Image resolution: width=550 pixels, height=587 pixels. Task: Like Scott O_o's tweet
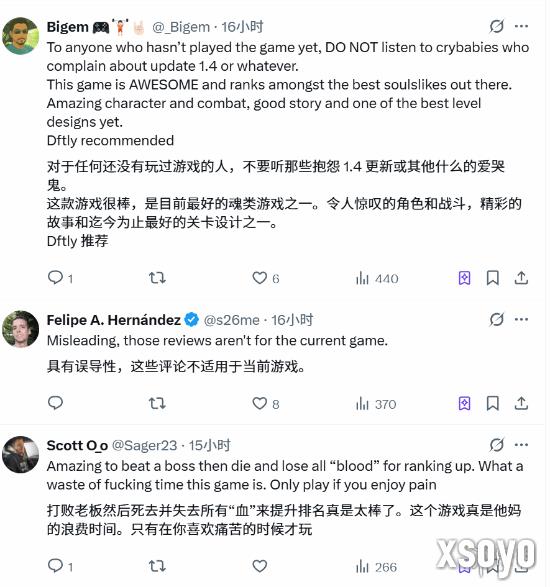tap(259, 566)
